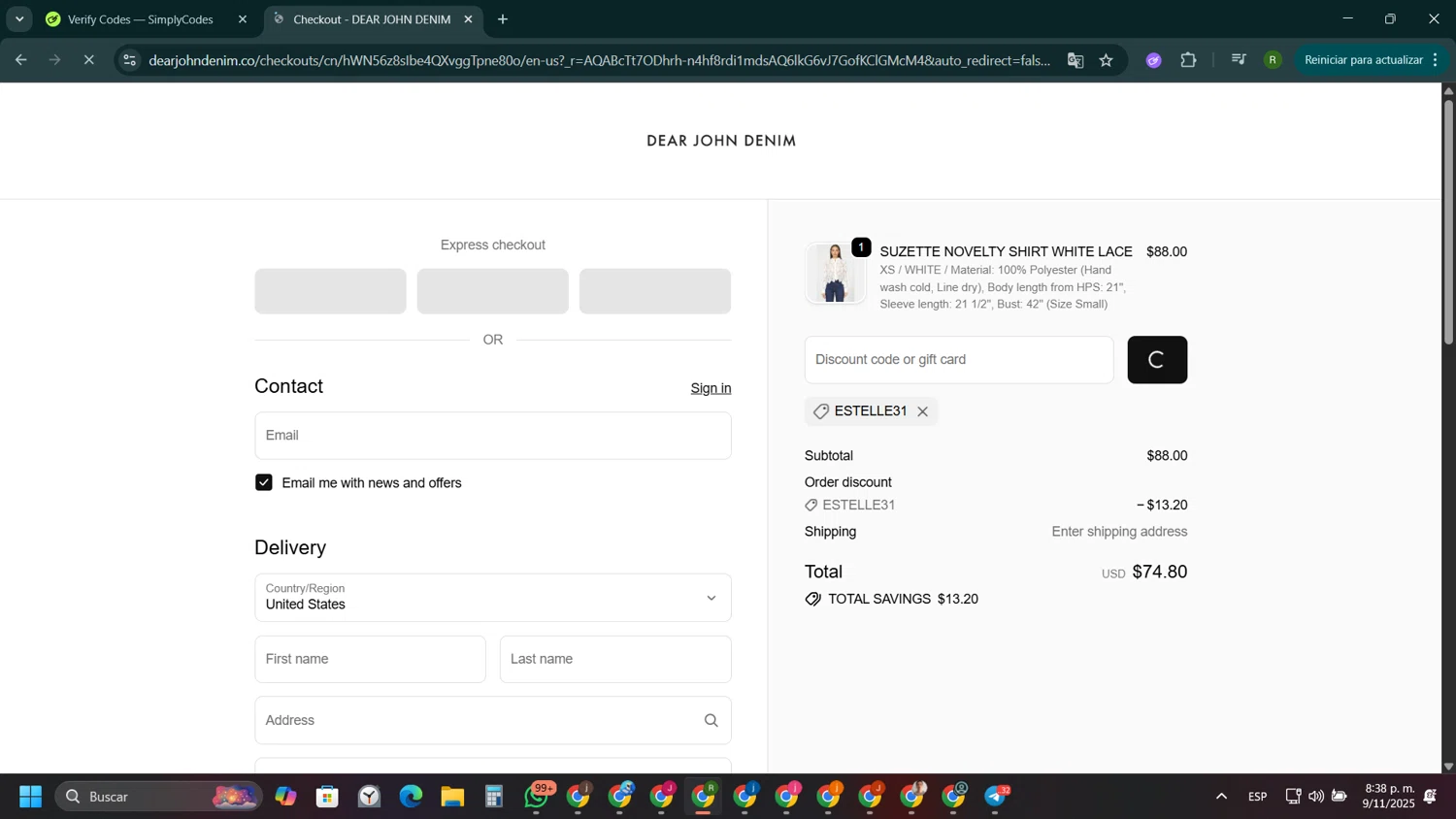
Task: Close the Checkout tab
Action: click(x=468, y=19)
